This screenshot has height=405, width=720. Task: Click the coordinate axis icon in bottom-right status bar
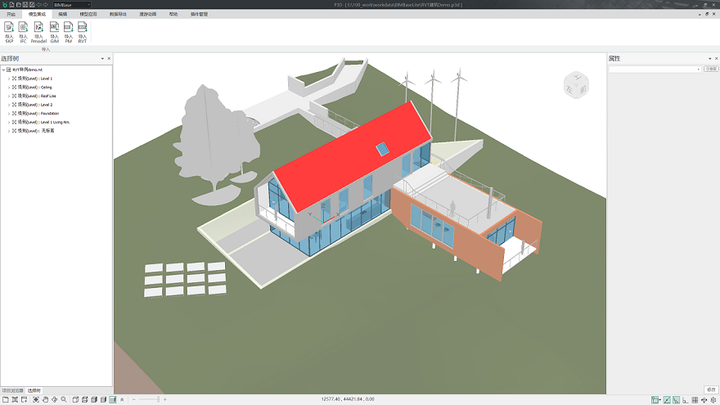click(686, 400)
